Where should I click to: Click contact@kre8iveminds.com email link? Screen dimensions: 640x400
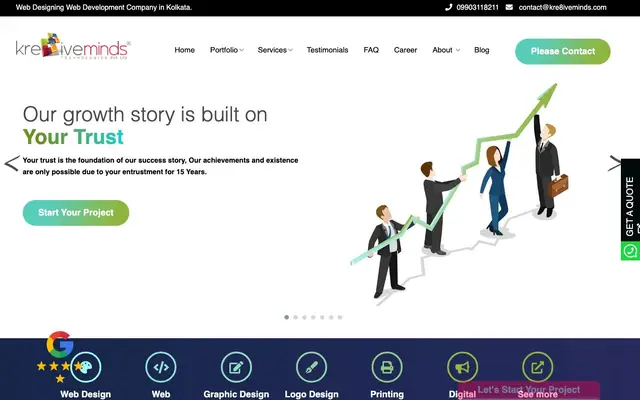click(x=562, y=7)
